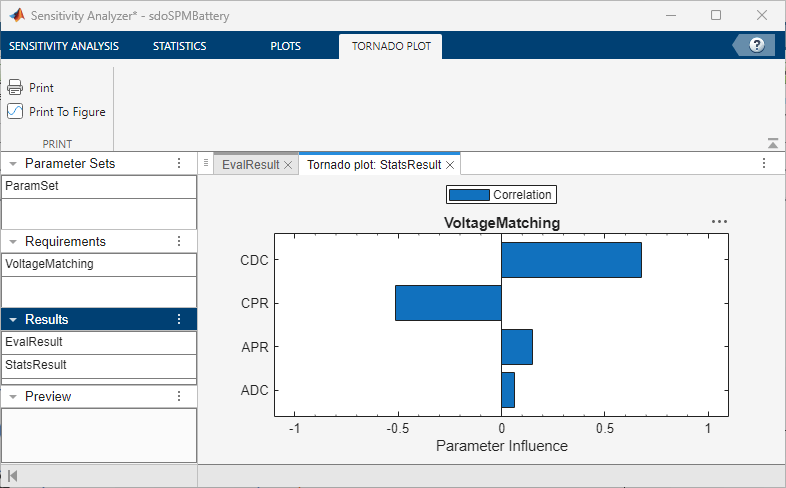The height and width of the screenshot is (488, 786).
Task: Collapse the toolstrip using the arrow icon
Action: (x=772, y=143)
